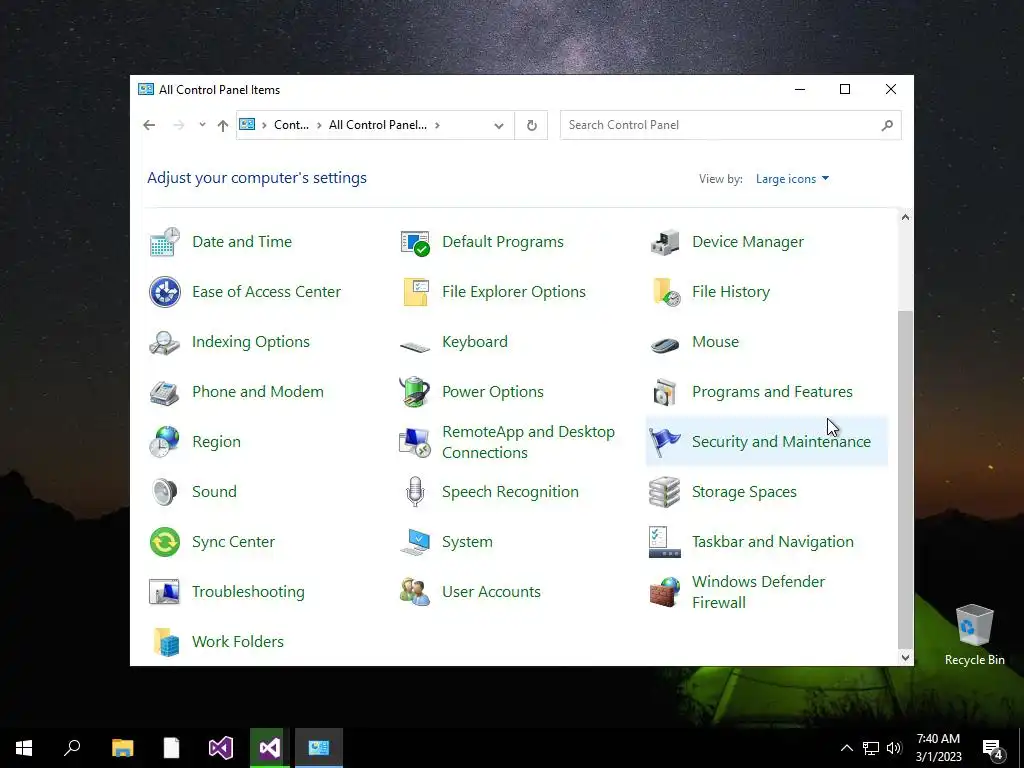
Task: Open the Sync Center icon
Action: coord(165,542)
